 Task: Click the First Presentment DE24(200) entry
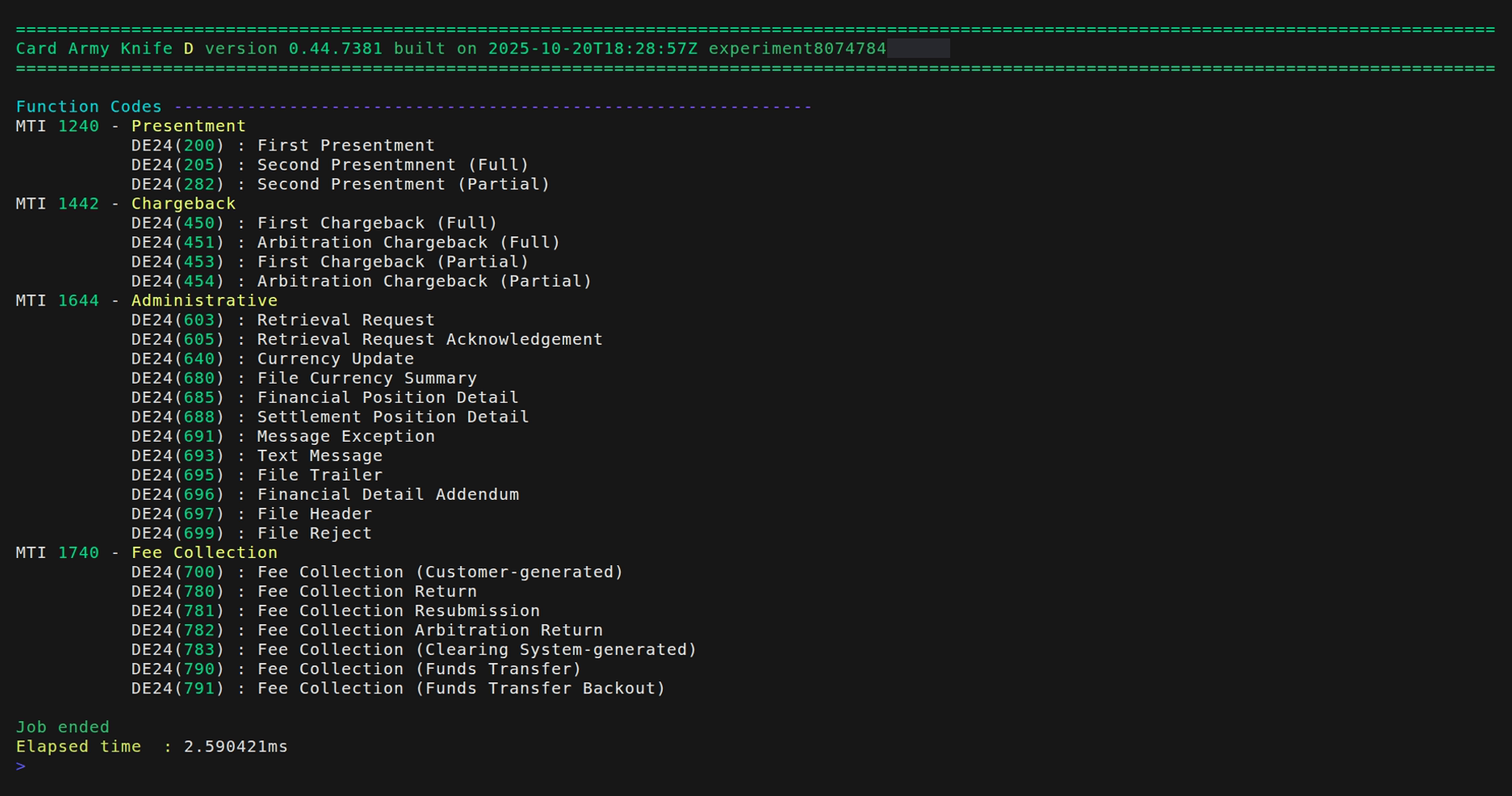point(283,146)
